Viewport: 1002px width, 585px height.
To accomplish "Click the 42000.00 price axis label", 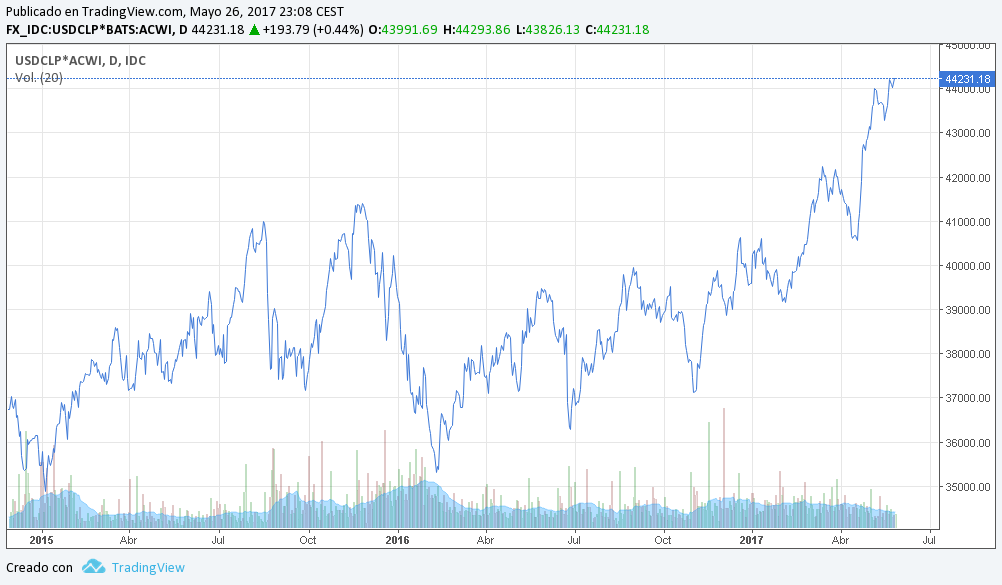I will click(967, 178).
